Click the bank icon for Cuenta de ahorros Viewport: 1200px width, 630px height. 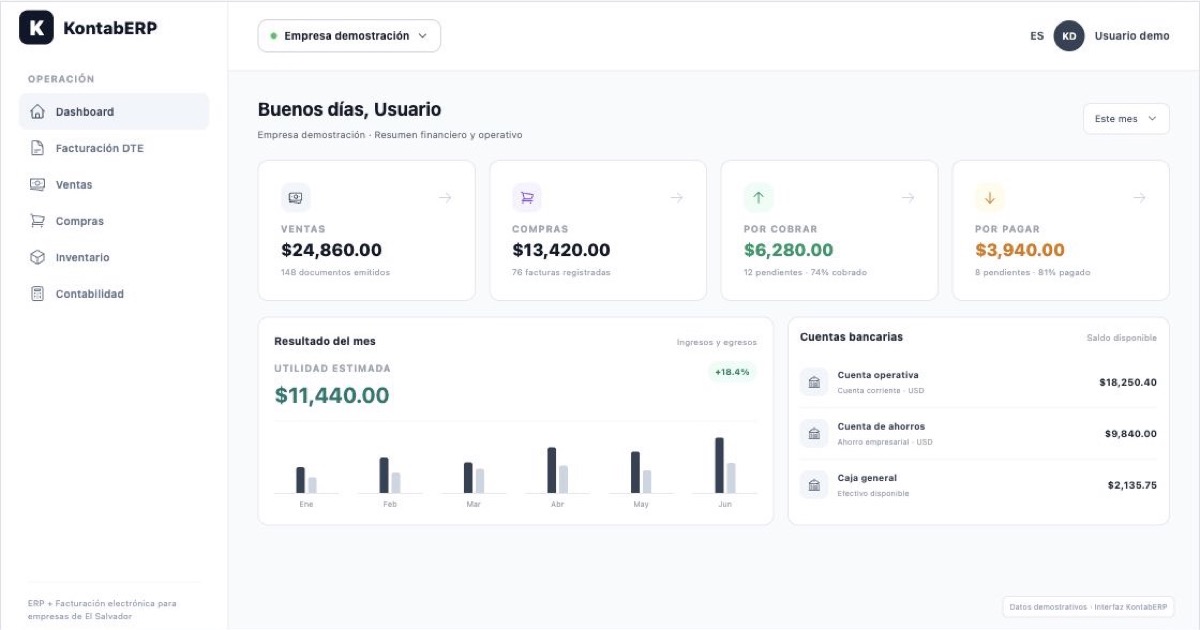(x=814, y=433)
